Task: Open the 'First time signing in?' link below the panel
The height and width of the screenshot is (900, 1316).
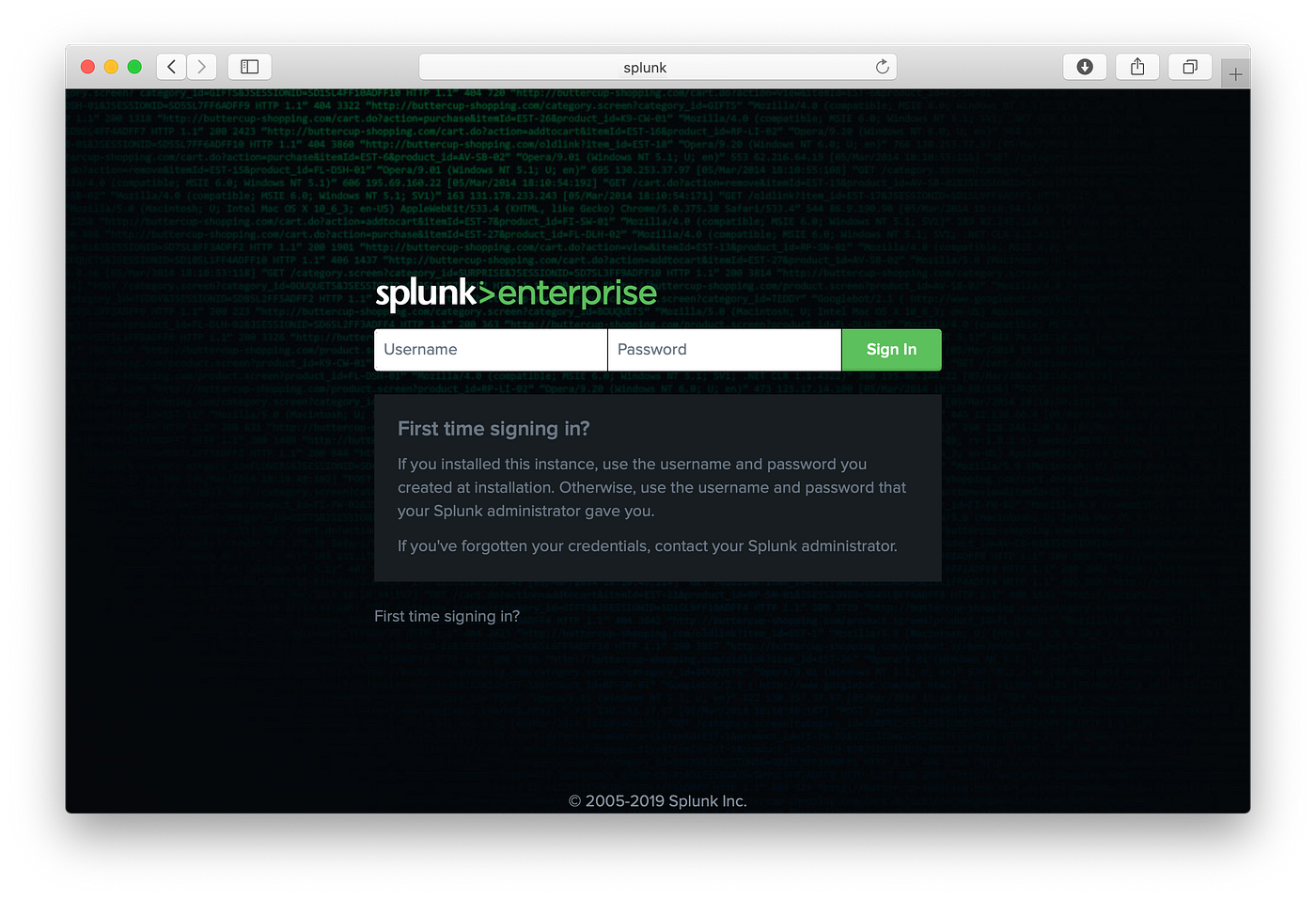Action: click(446, 616)
